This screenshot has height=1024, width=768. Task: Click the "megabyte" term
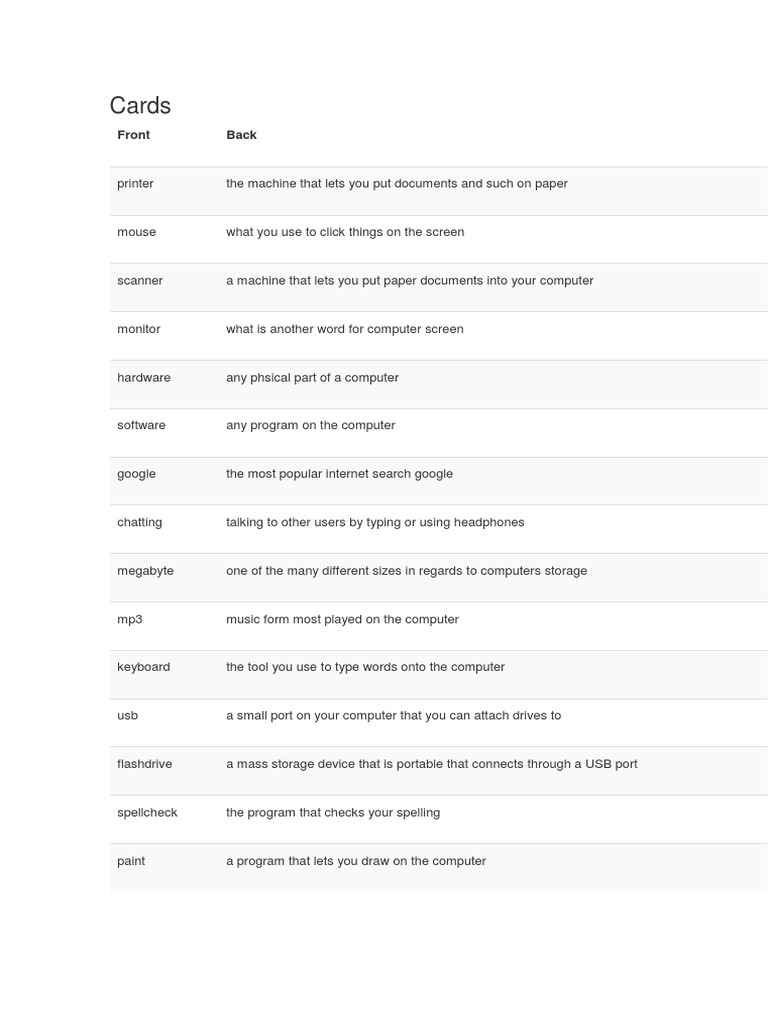click(x=145, y=571)
